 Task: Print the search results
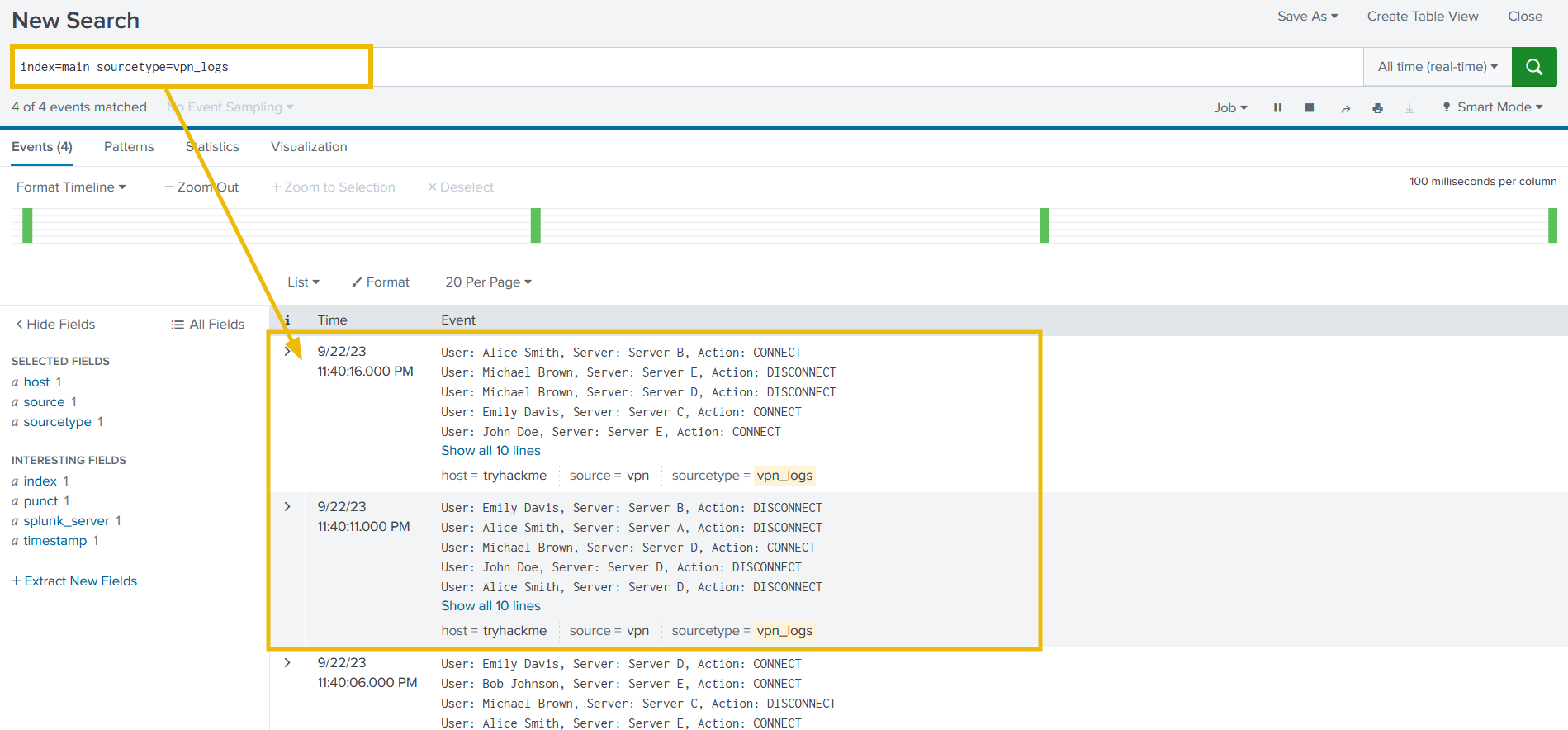tap(1377, 108)
